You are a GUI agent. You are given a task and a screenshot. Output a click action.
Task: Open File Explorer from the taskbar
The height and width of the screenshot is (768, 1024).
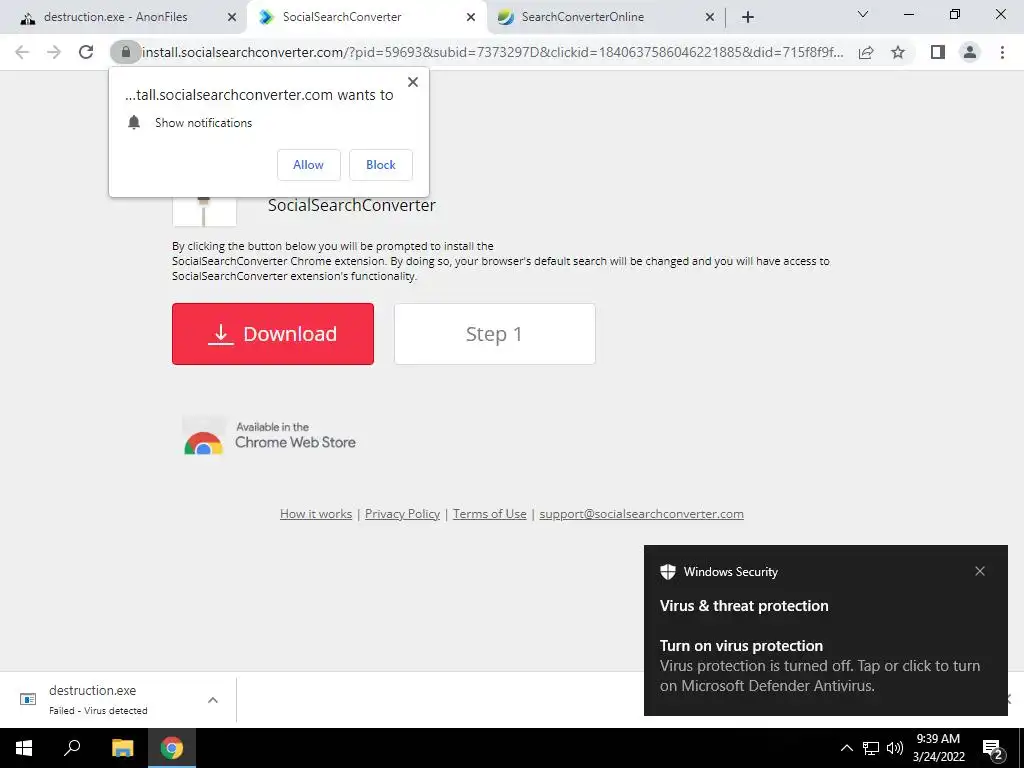pos(122,748)
